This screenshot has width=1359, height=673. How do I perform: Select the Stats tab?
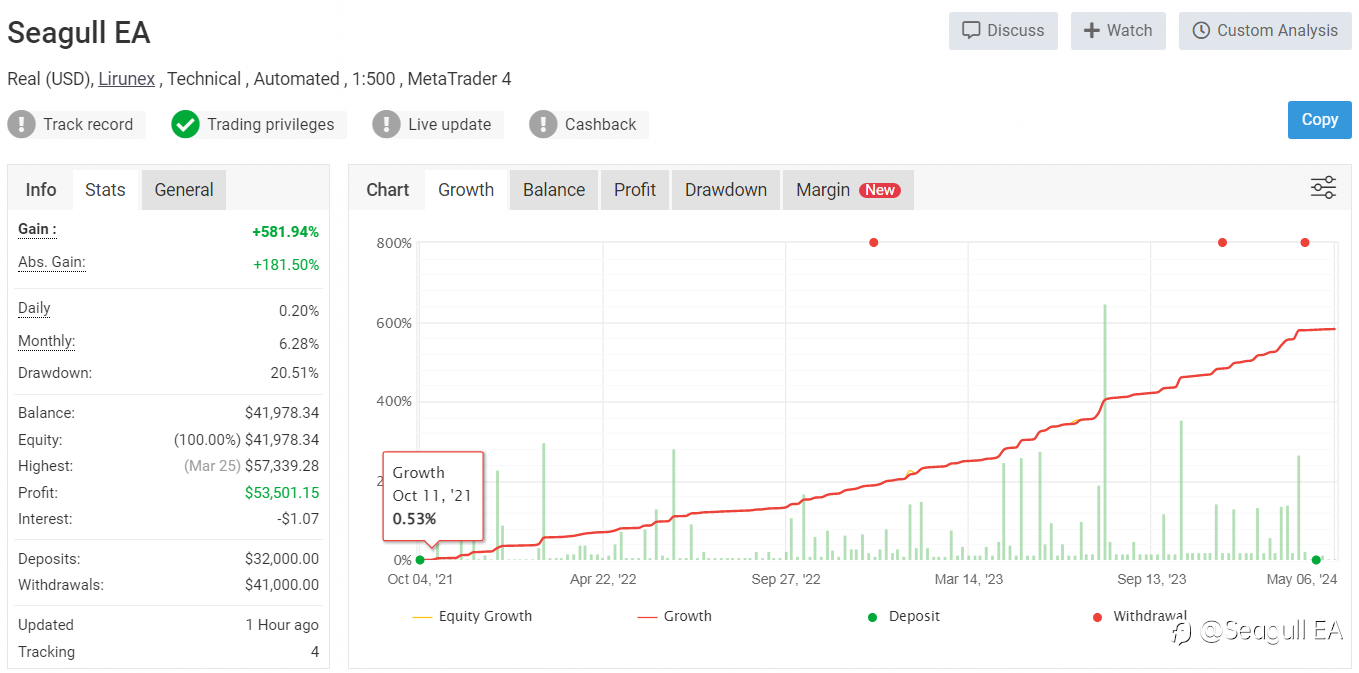pos(105,190)
